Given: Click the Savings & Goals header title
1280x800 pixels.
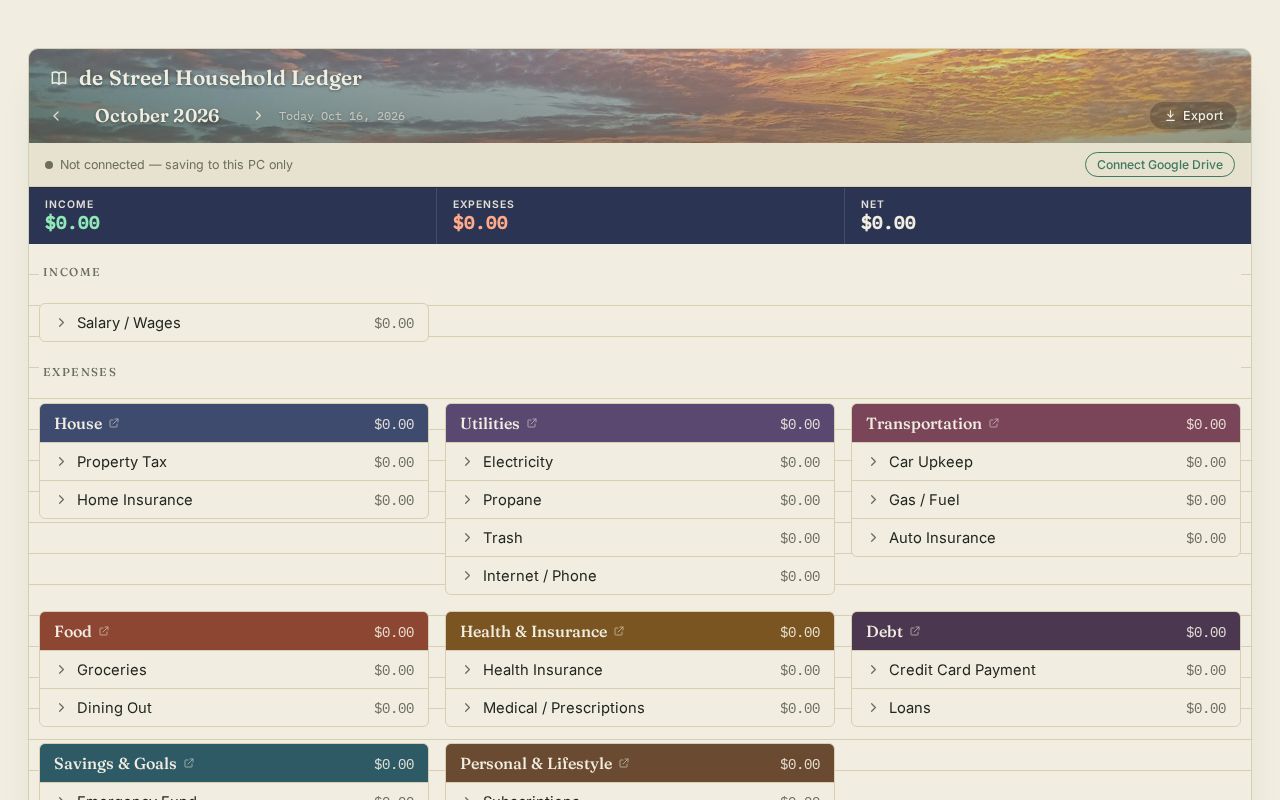Looking at the screenshot, I should (115, 764).
